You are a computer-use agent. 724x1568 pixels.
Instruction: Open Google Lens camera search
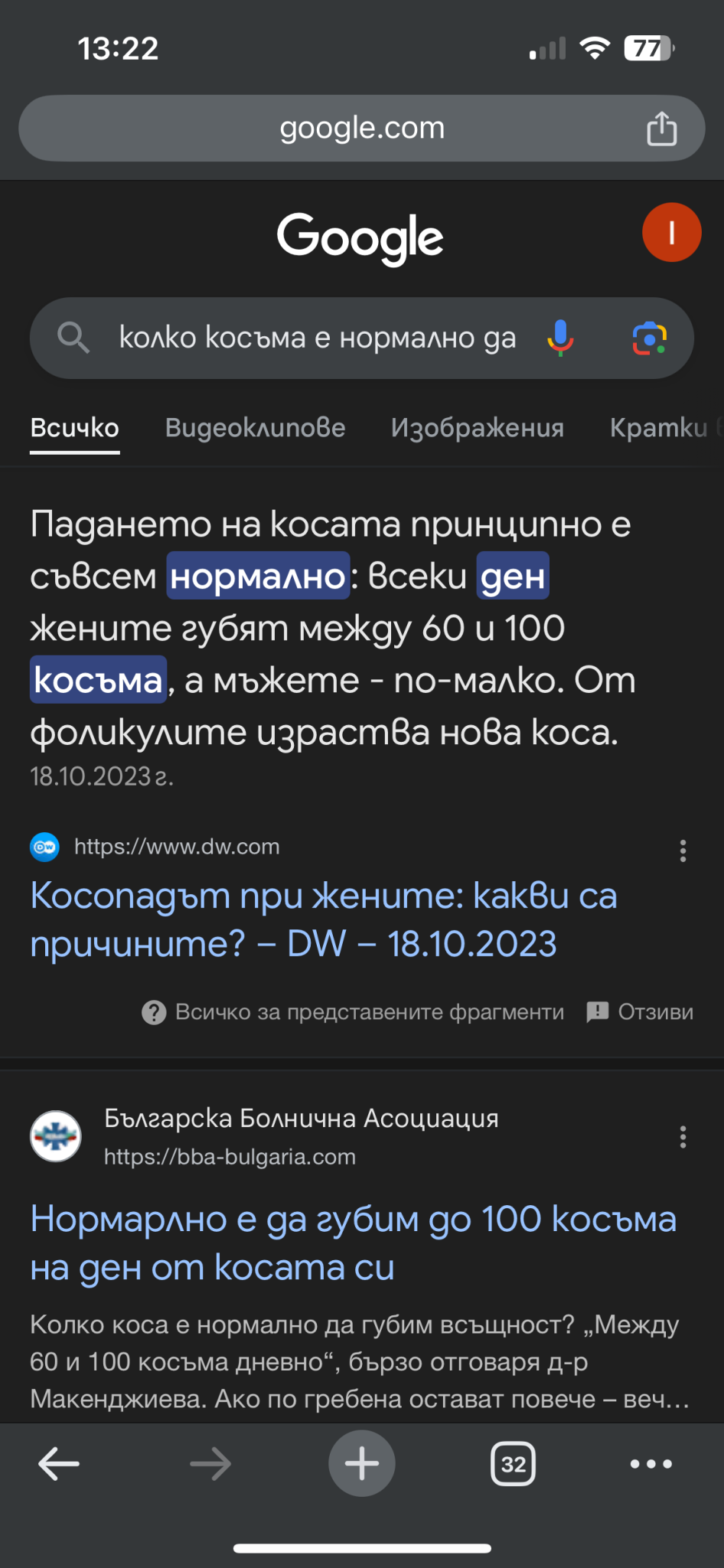coord(649,338)
